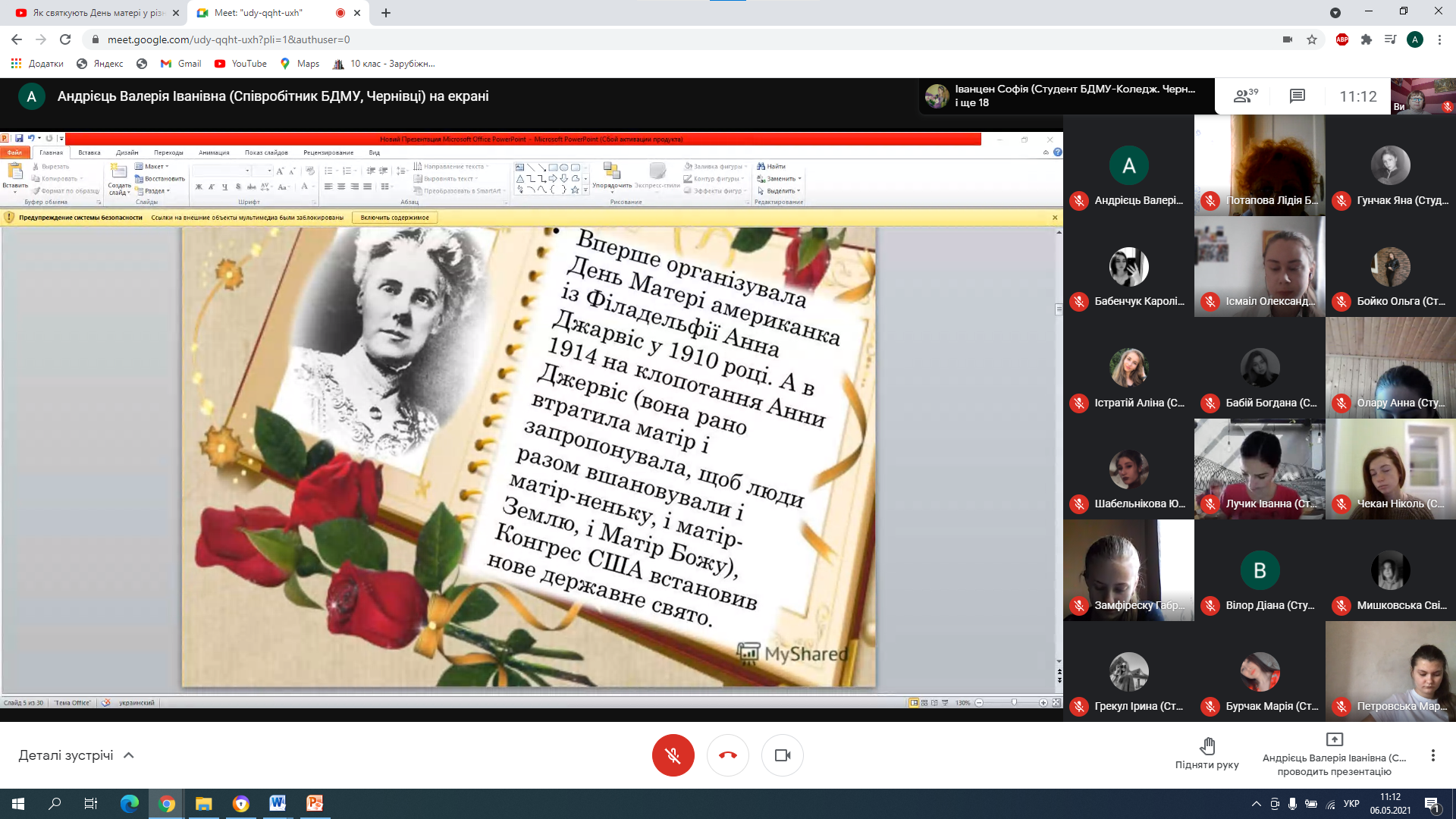Open File Explorer from taskbar
1456x819 pixels.
pos(203,804)
